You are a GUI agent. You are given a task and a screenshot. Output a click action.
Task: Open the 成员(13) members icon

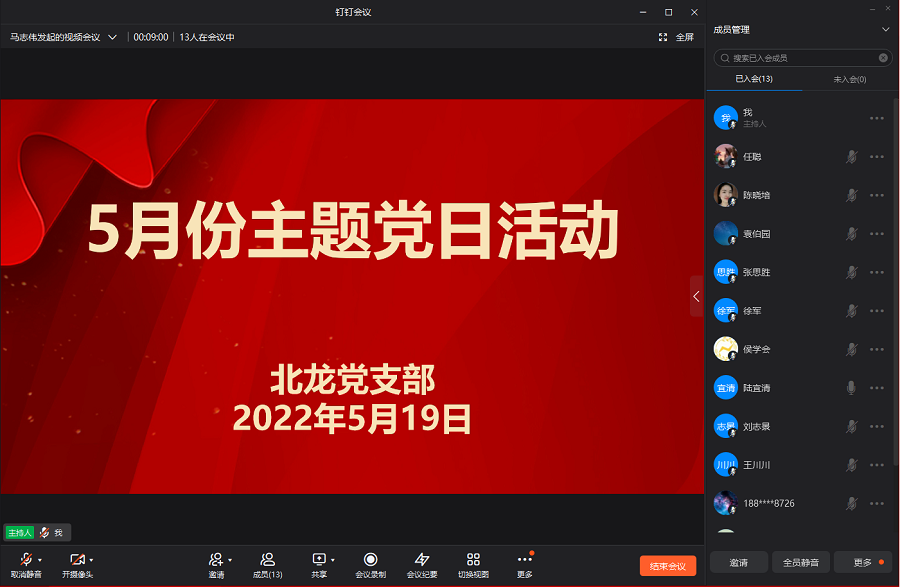[x=267, y=560]
